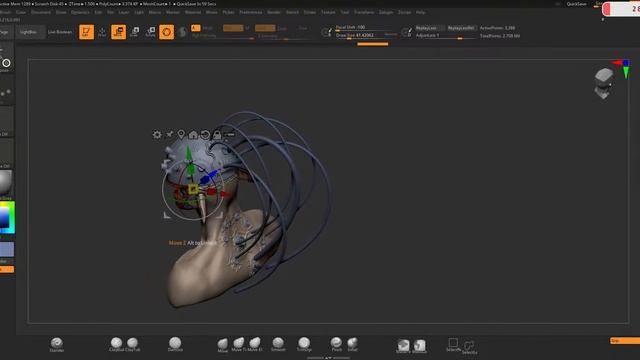Viewport: 640px width, 360px height.
Task: Select the Move Elastic brush
Action: pyautogui.click(x=255, y=344)
